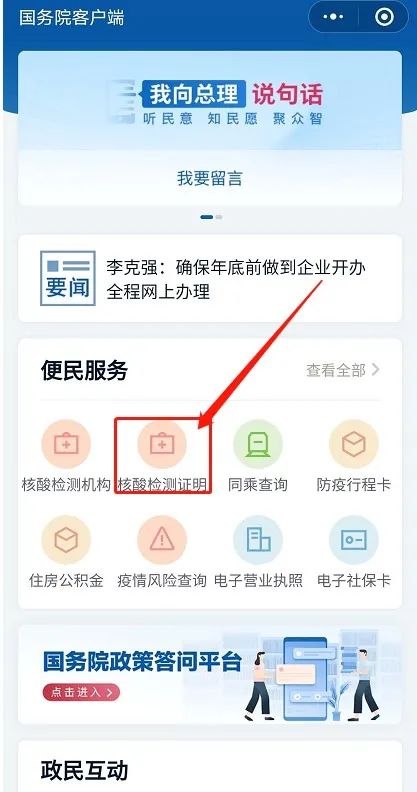Tap 我要留言 button
417x792 pixels.
click(x=210, y=178)
